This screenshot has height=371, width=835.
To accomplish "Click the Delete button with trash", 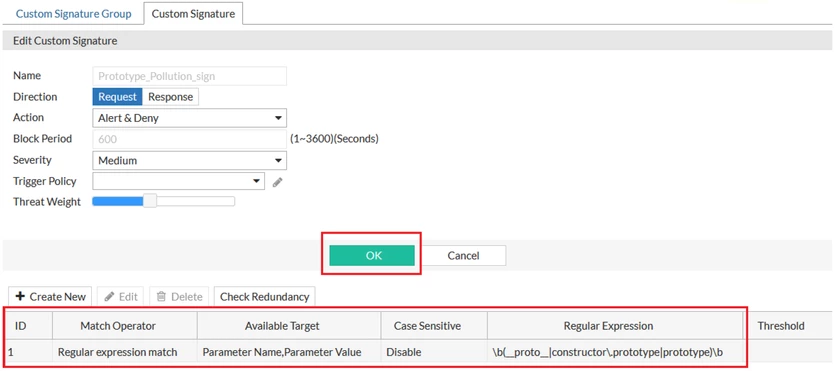I will 179,296.
